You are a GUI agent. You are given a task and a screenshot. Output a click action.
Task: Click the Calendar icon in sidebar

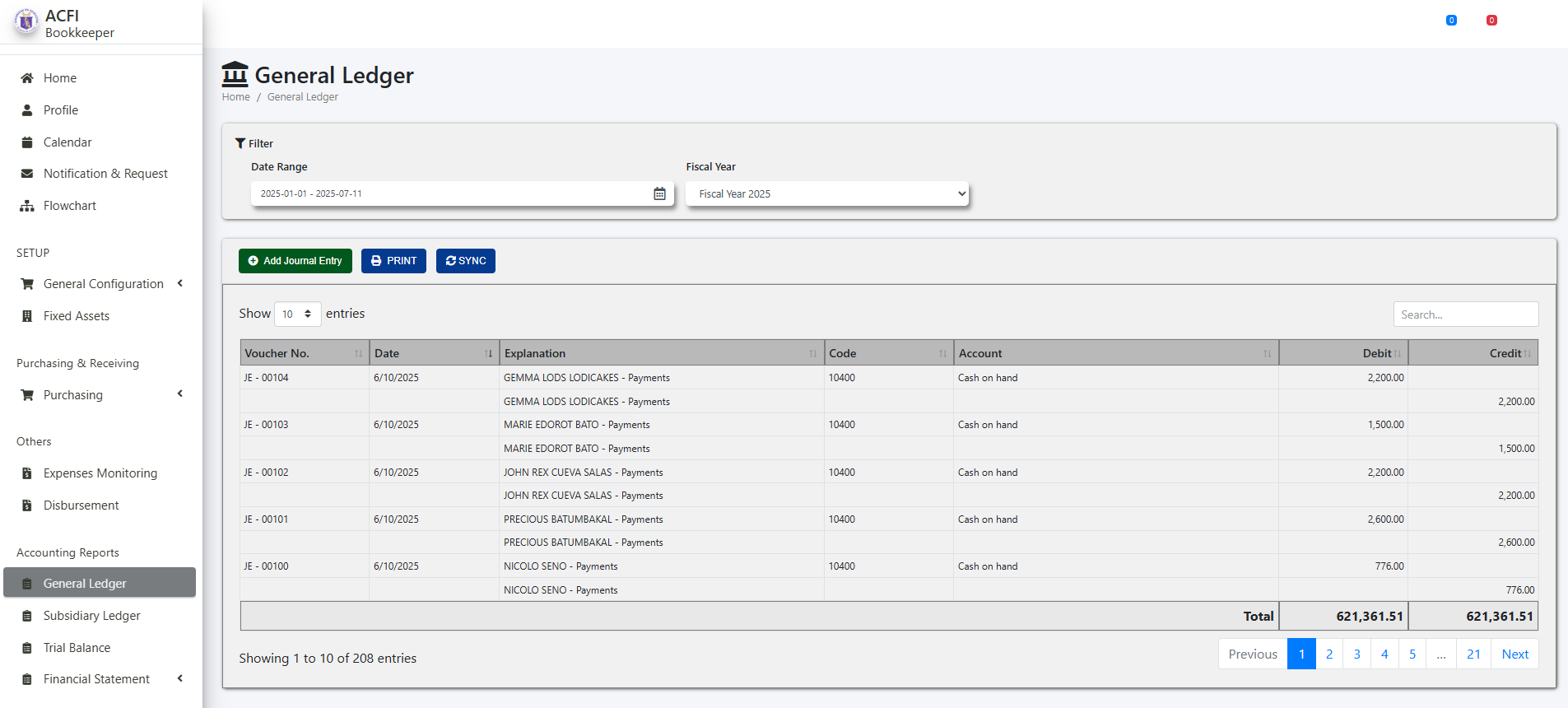tap(27, 142)
